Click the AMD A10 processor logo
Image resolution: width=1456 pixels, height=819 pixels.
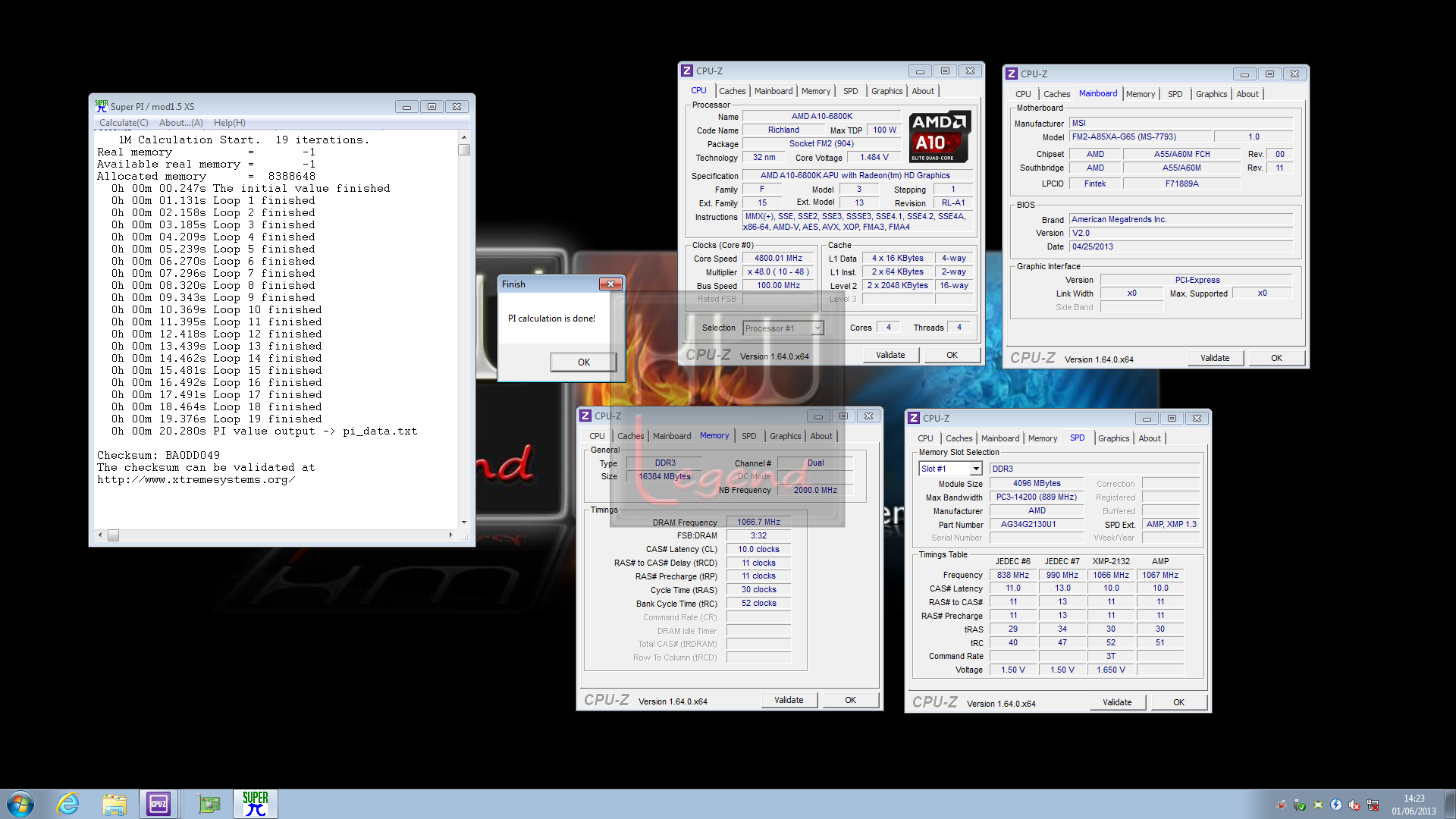tap(940, 136)
